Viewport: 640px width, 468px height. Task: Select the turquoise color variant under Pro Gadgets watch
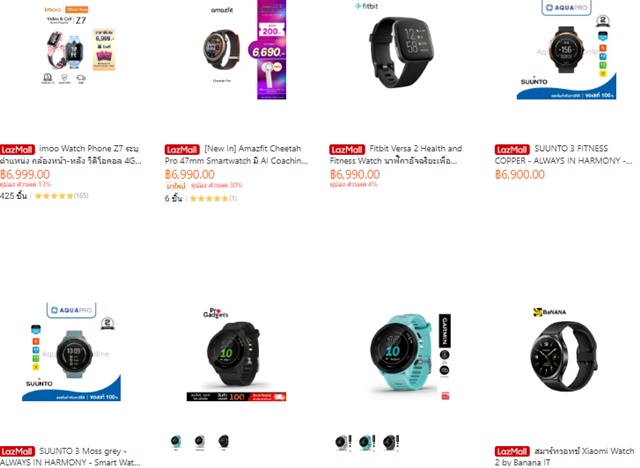point(176,442)
